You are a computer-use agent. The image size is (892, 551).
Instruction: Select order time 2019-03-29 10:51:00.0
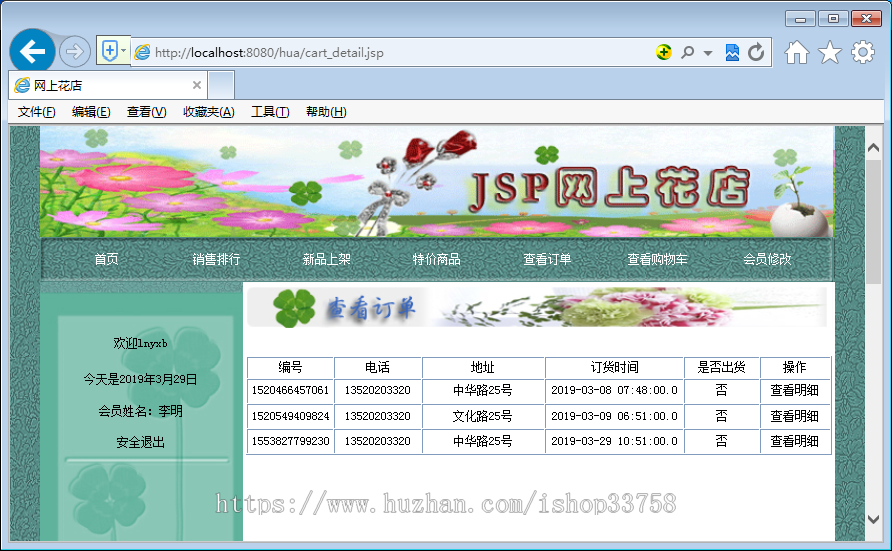pyautogui.click(x=614, y=441)
